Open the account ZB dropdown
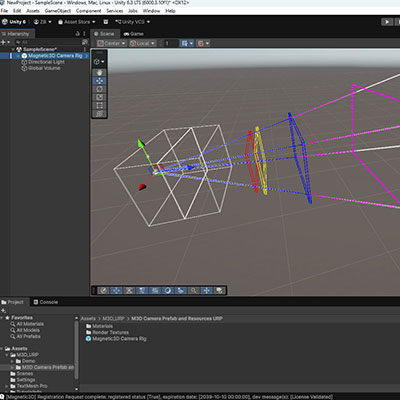 click(42, 22)
